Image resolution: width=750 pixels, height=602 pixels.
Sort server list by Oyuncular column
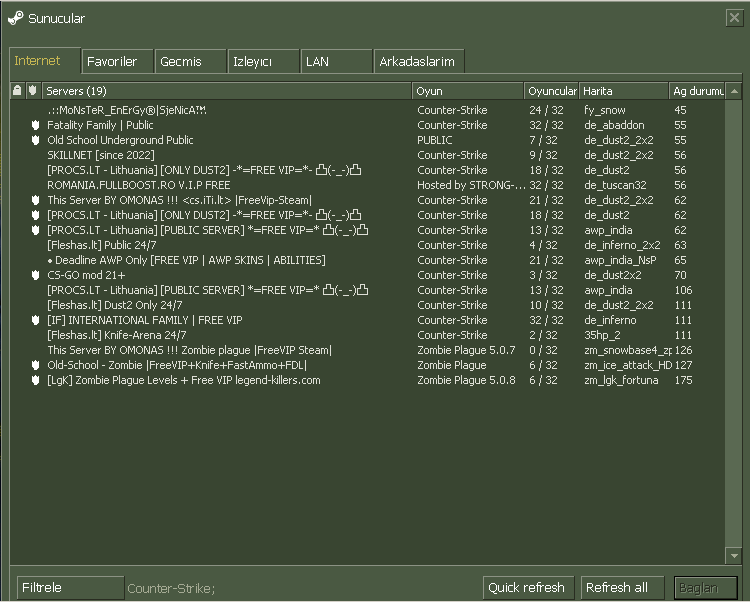tap(551, 91)
